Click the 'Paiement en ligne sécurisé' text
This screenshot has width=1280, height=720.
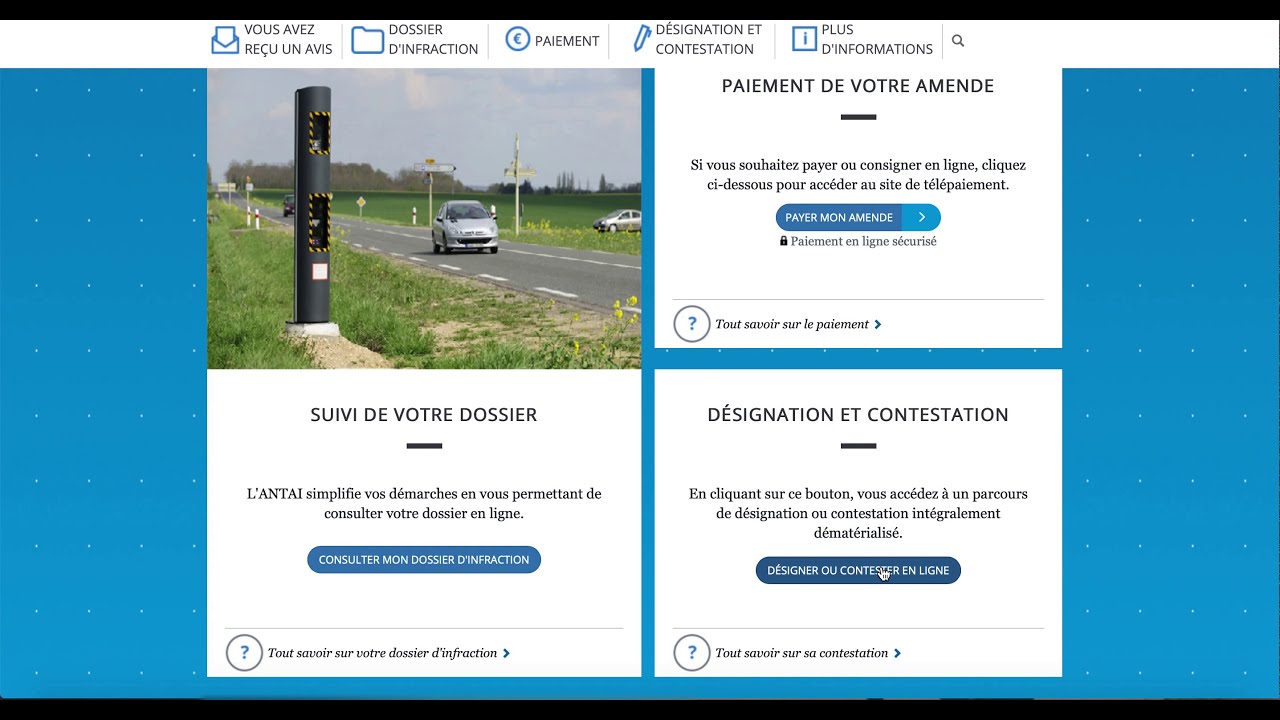click(863, 241)
